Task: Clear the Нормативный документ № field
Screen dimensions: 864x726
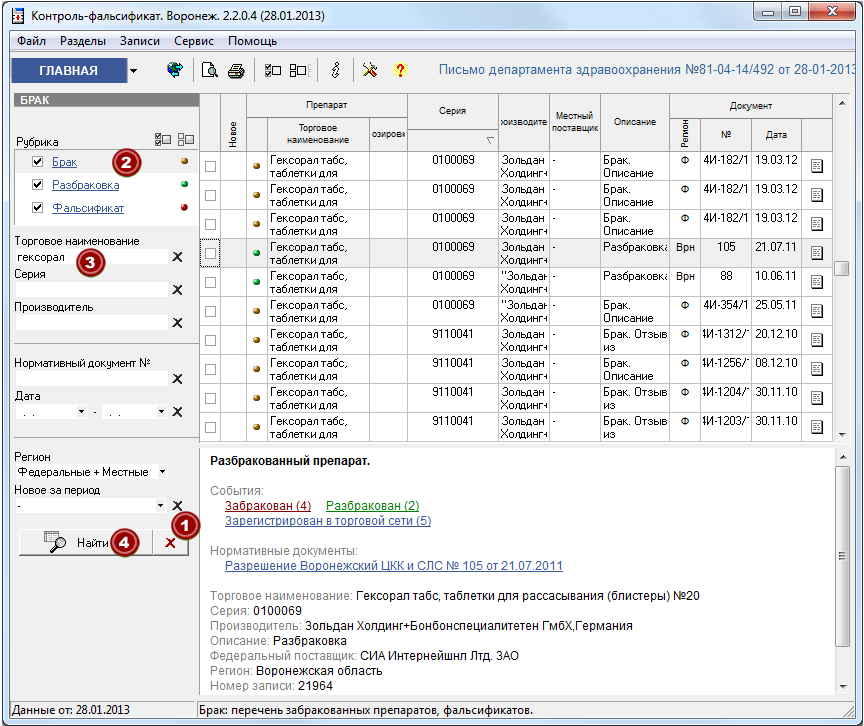Action: coord(177,379)
